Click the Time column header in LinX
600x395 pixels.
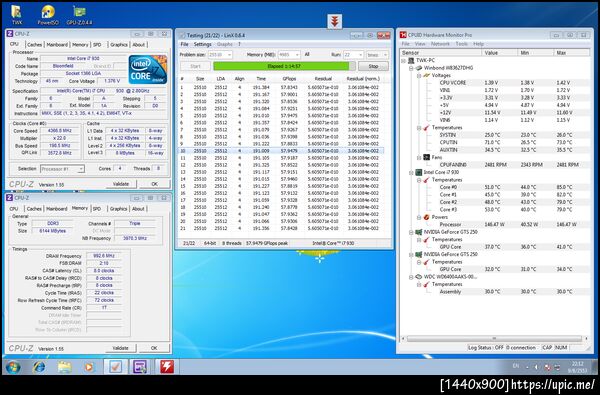tap(261, 79)
